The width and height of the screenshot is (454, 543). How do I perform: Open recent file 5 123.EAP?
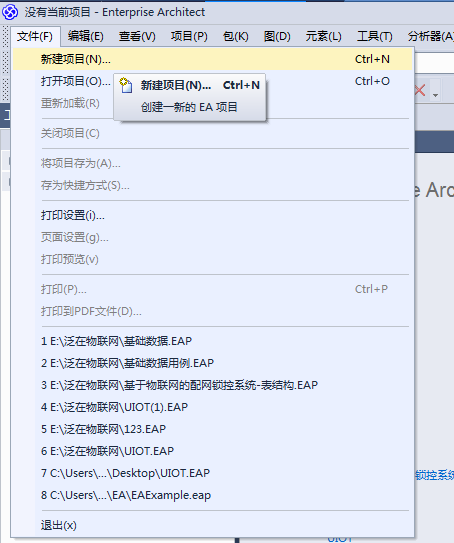coord(213,429)
